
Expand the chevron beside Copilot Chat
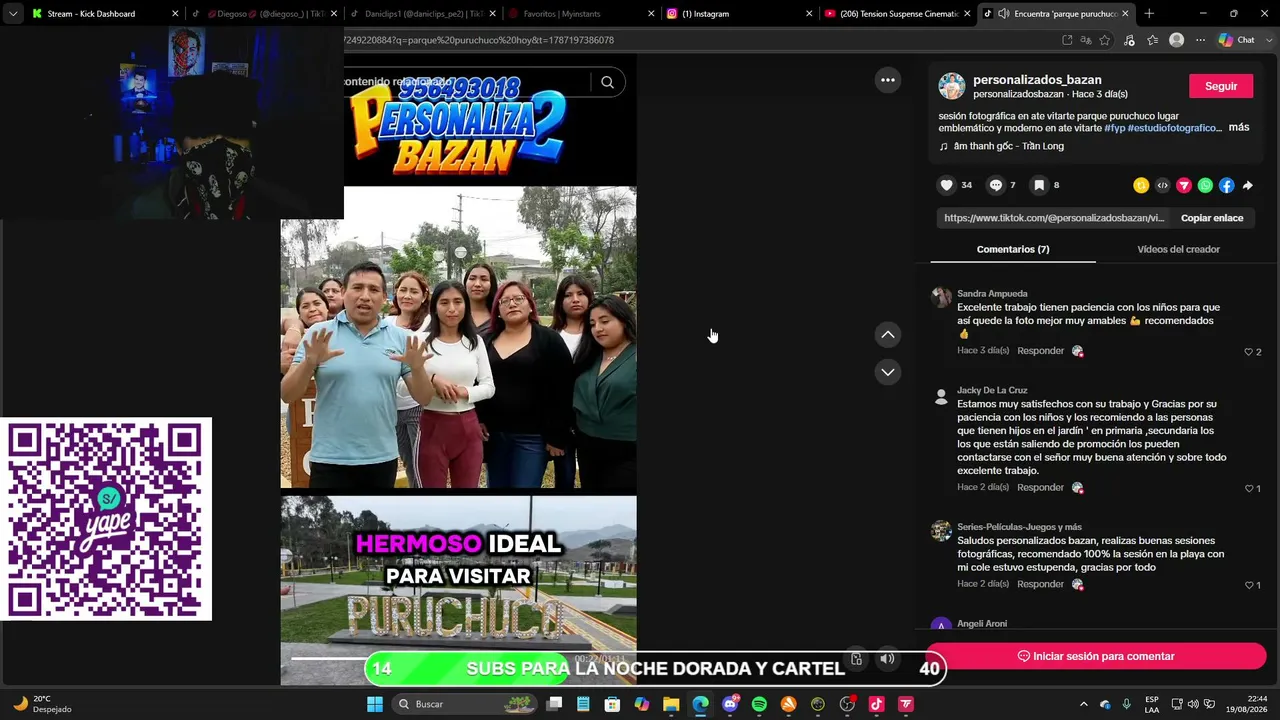tap(1268, 40)
